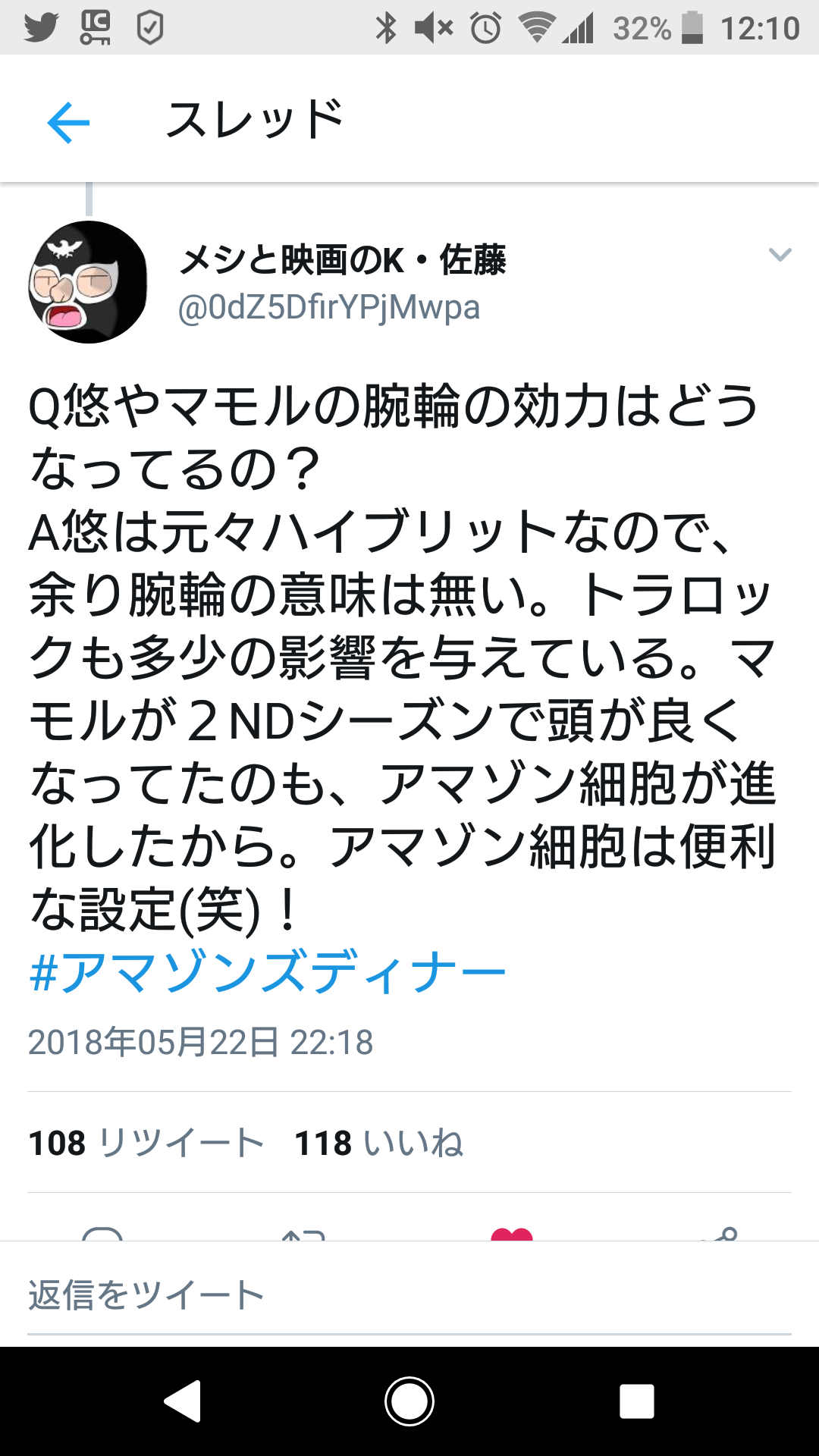Tap the tweet timestamp 2018年05月22日 22:18
The image size is (819, 1456).
click(201, 1042)
